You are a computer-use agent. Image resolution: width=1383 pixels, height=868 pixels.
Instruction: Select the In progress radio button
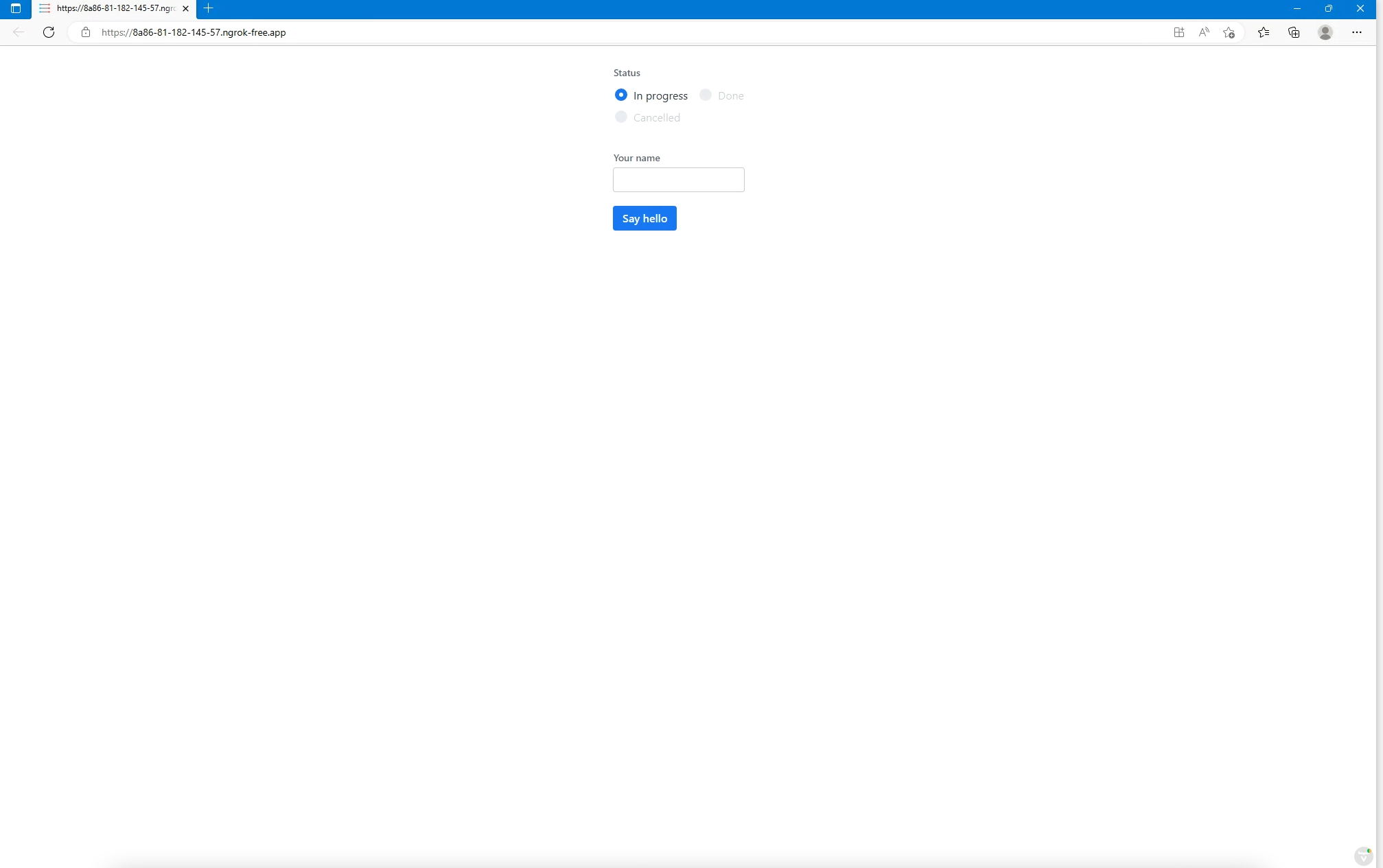[621, 95]
